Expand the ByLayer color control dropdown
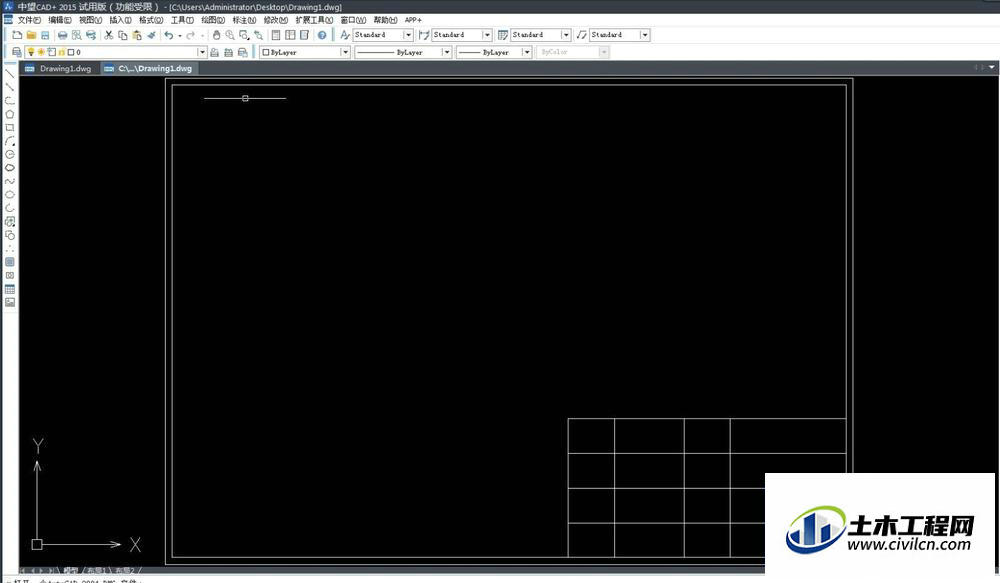 coord(345,52)
